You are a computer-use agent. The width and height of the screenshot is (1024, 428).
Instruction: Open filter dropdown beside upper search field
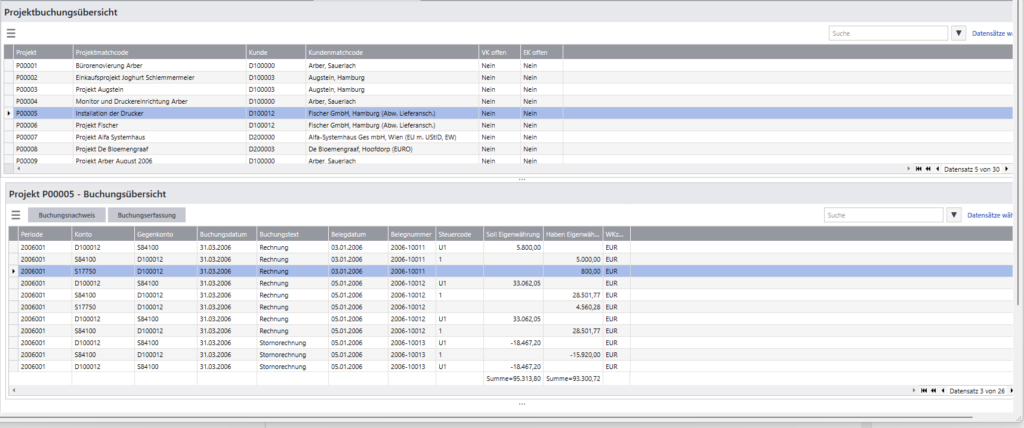(x=958, y=33)
